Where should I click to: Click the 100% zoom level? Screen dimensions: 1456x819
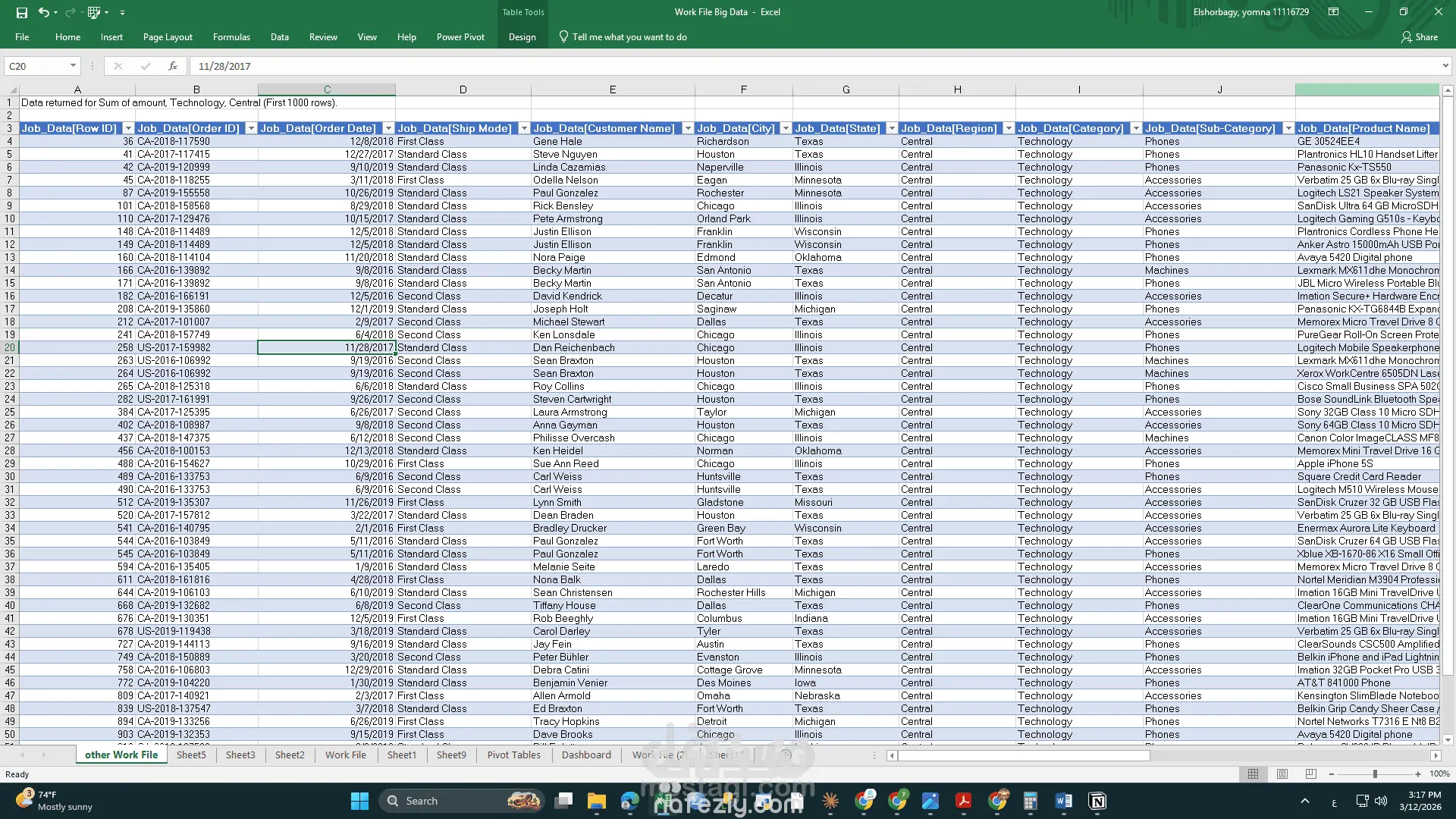click(x=1439, y=774)
